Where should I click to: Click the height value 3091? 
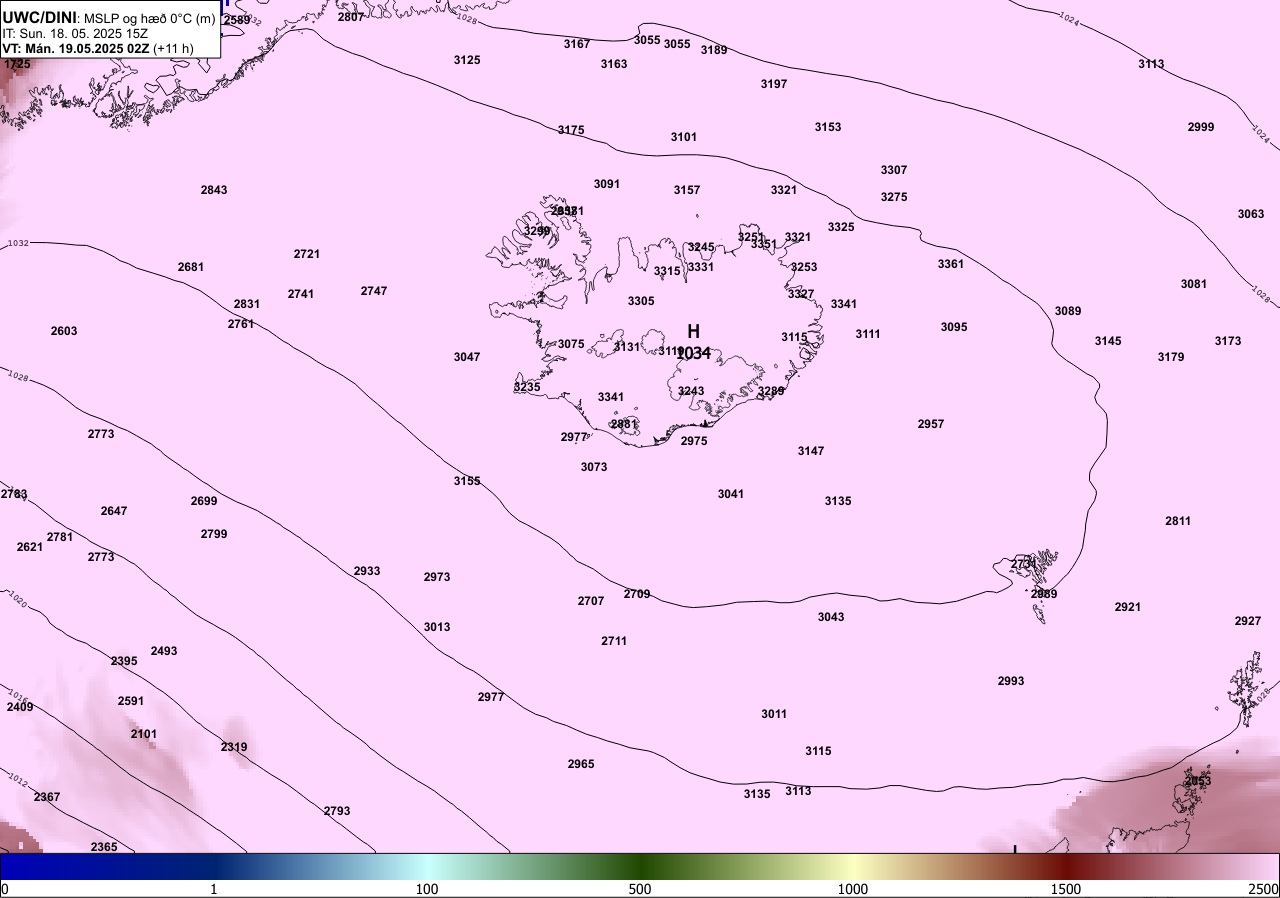(607, 184)
